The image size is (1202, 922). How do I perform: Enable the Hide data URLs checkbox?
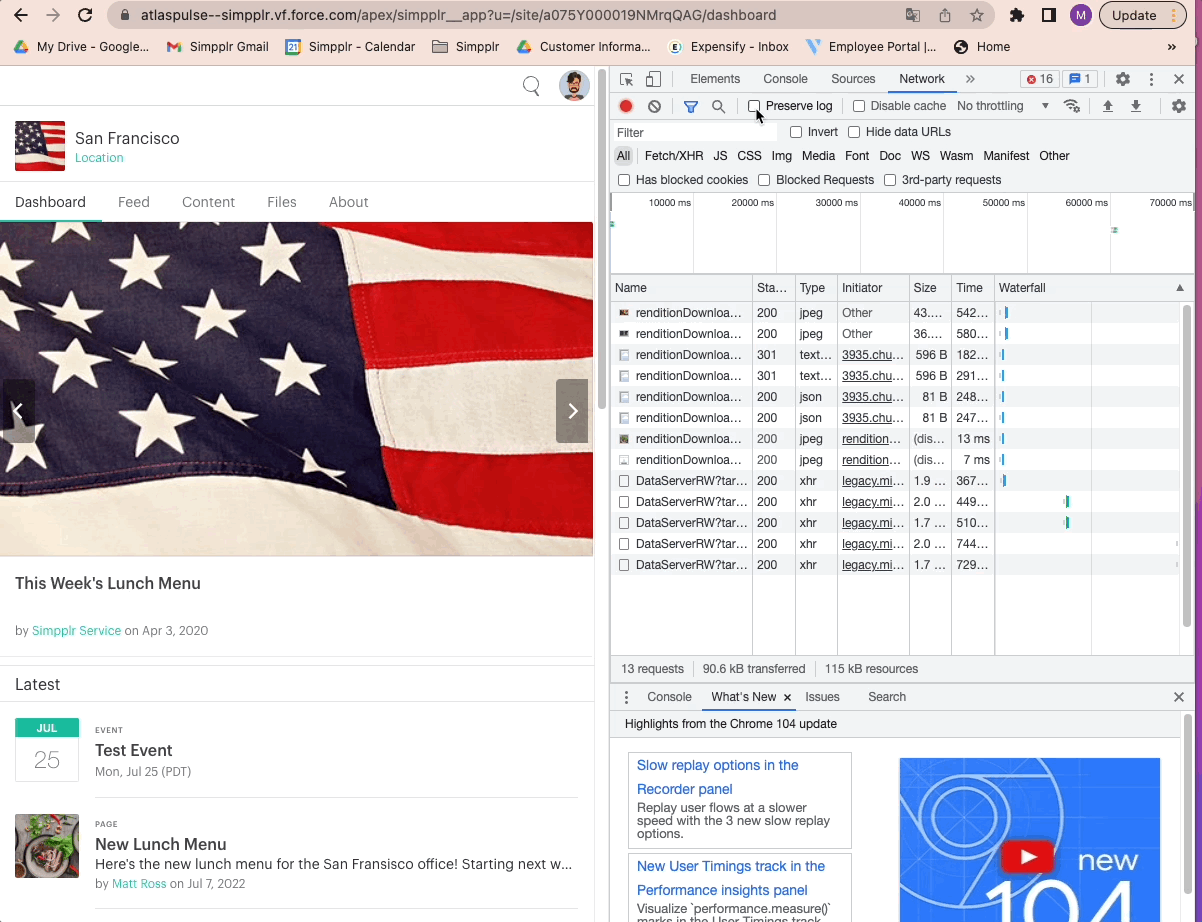coord(854,131)
